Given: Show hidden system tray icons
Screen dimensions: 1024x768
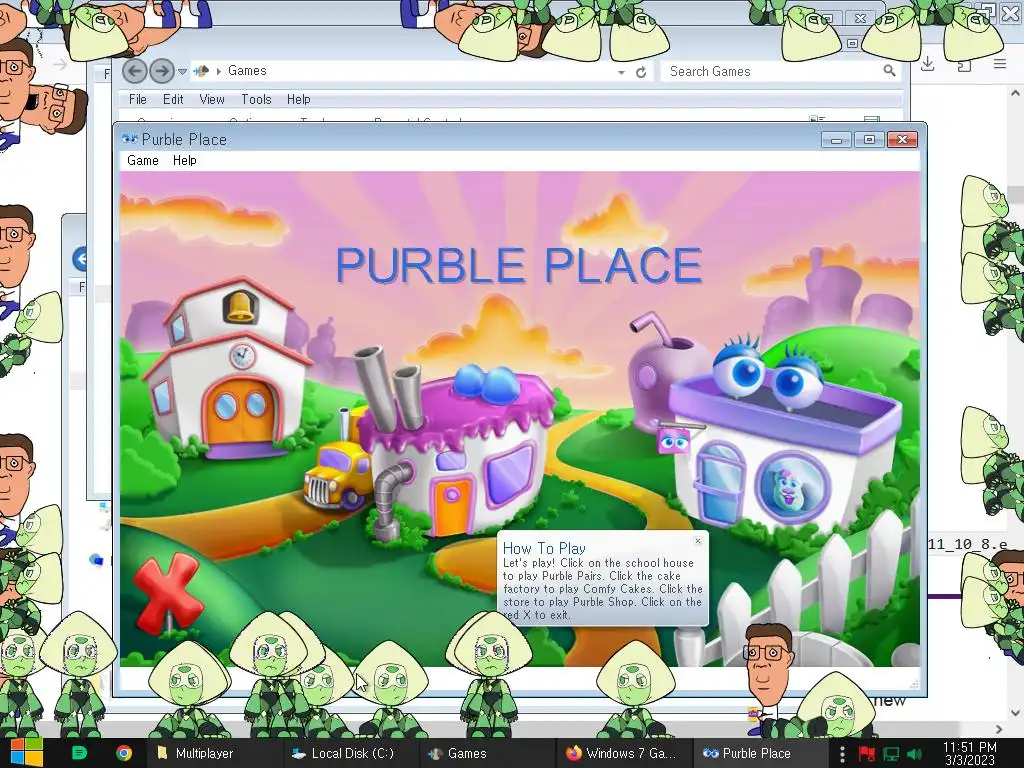Looking at the screenshot, I should click(x=842, y=754).
